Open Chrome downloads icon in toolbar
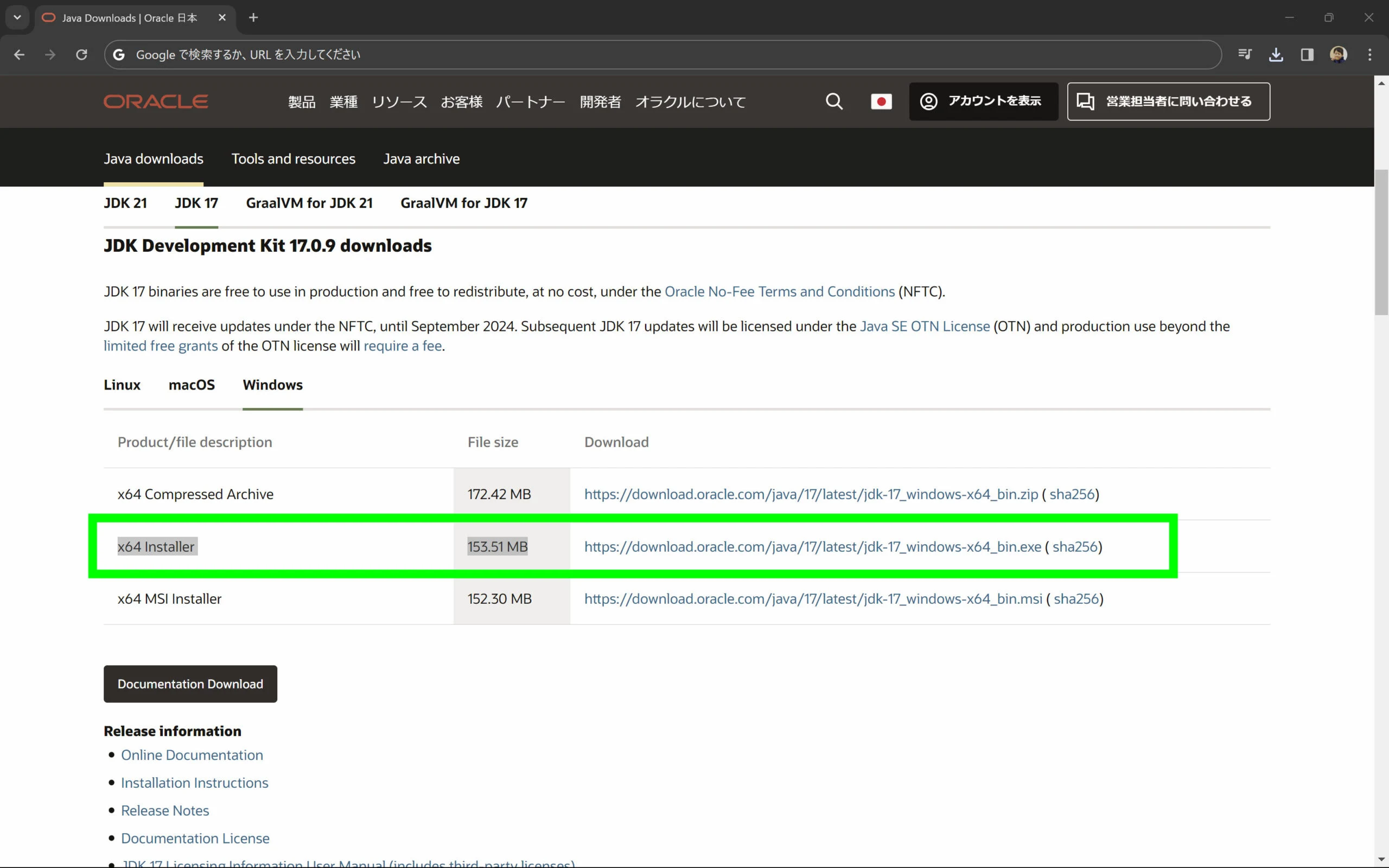Viewport: 1389px width, 868px height. 1276,55
